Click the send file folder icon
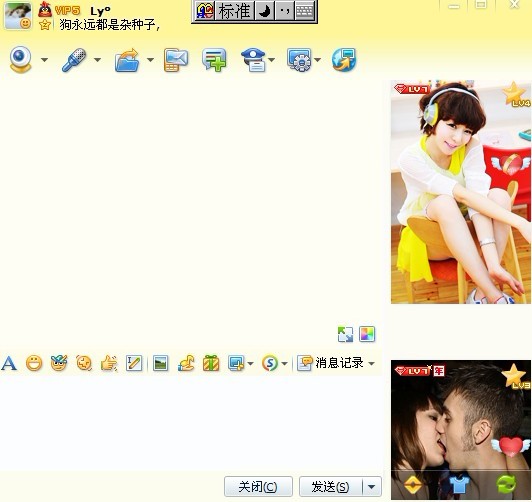The height and width of the screenshot is (502, 532). point(127,60)
